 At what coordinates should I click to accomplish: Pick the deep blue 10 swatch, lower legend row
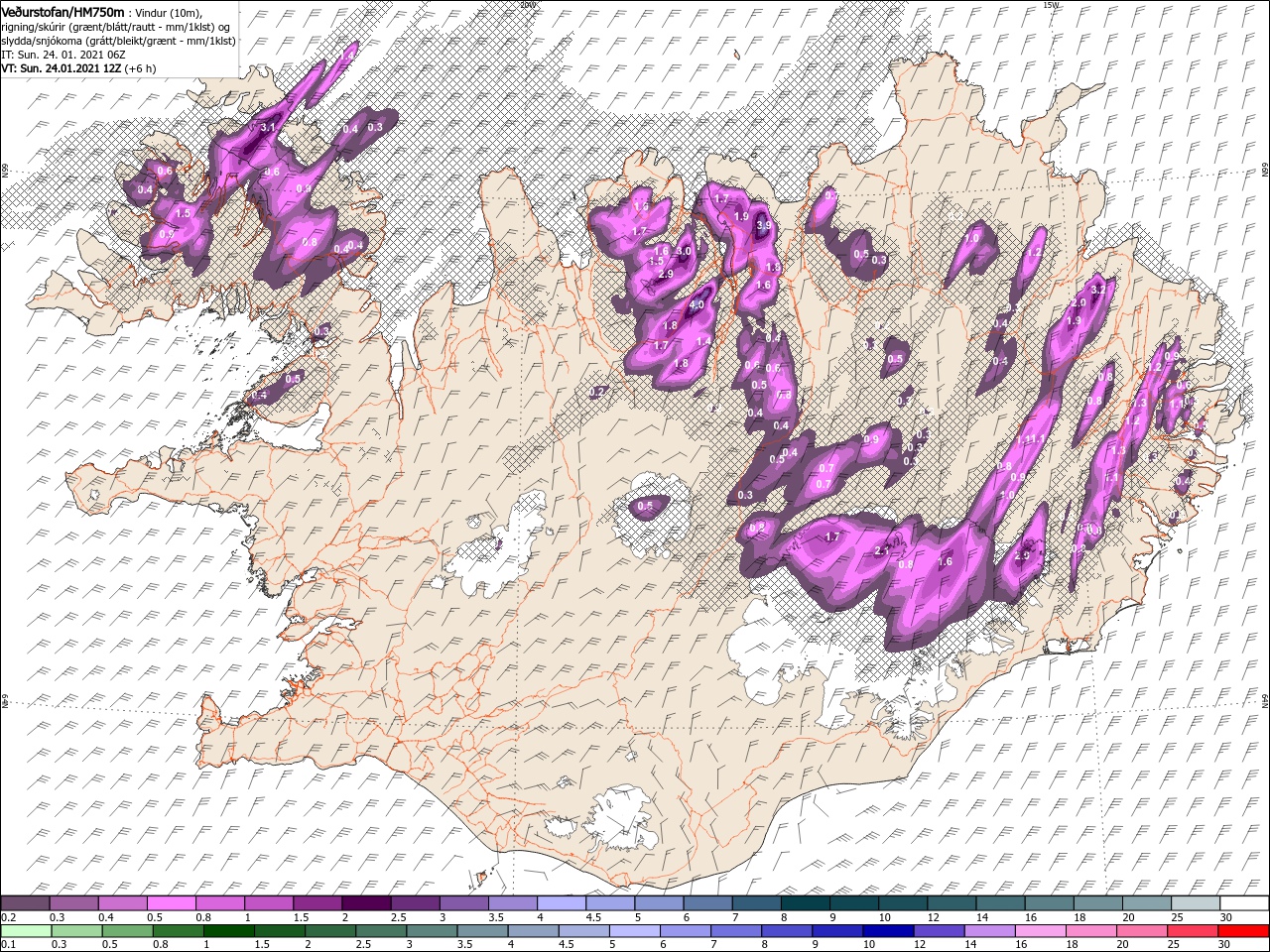[888, 930]
